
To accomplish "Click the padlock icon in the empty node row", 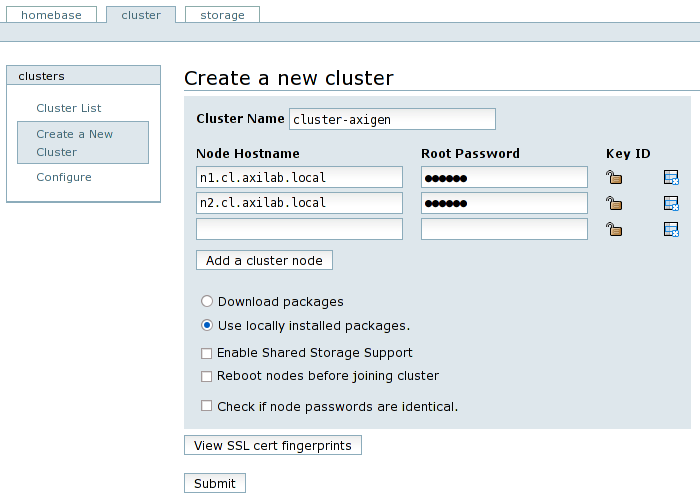I will [614, 230].
